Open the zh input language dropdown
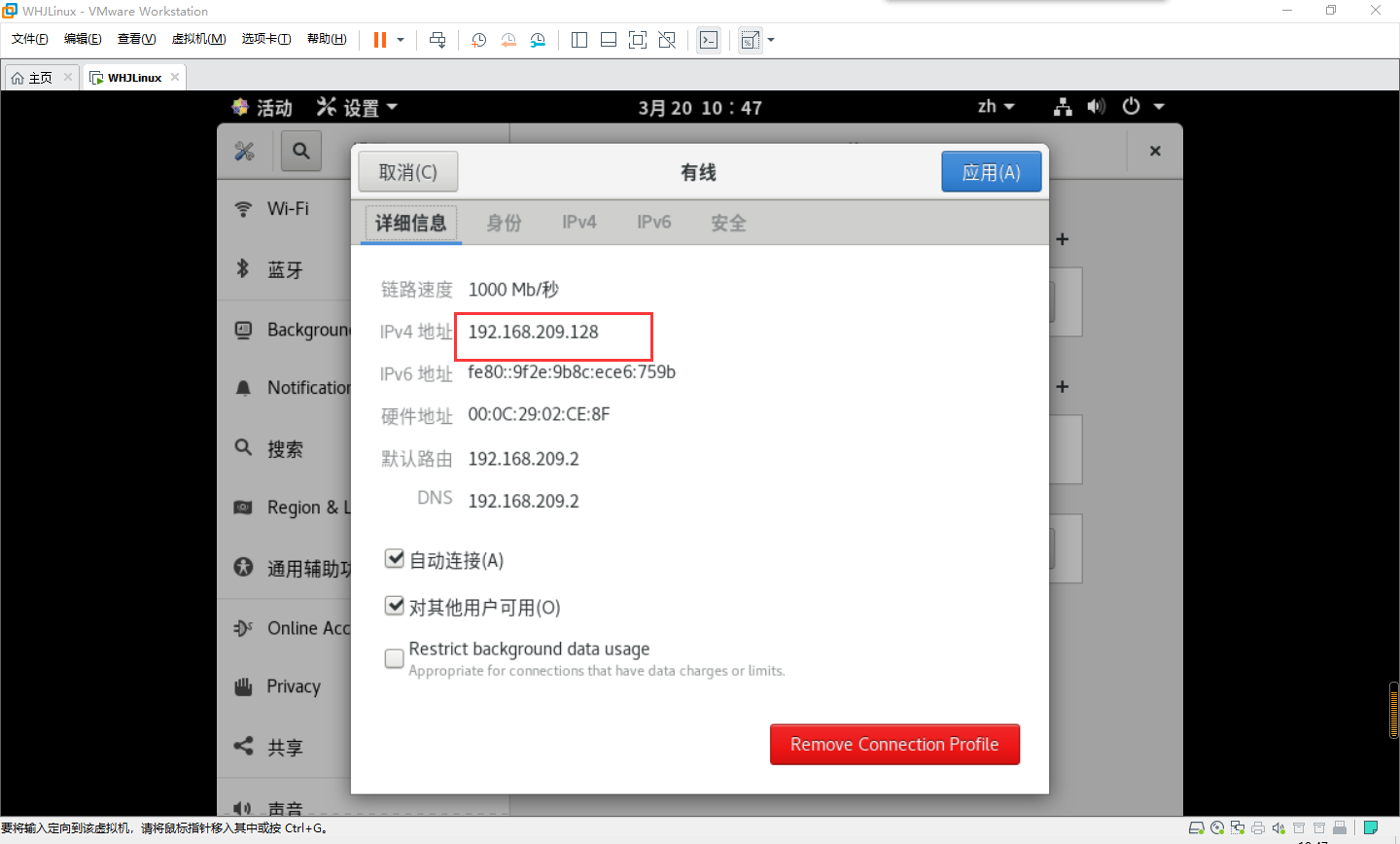The height and width of the screenshot is (844, 1400). point(997,107)
